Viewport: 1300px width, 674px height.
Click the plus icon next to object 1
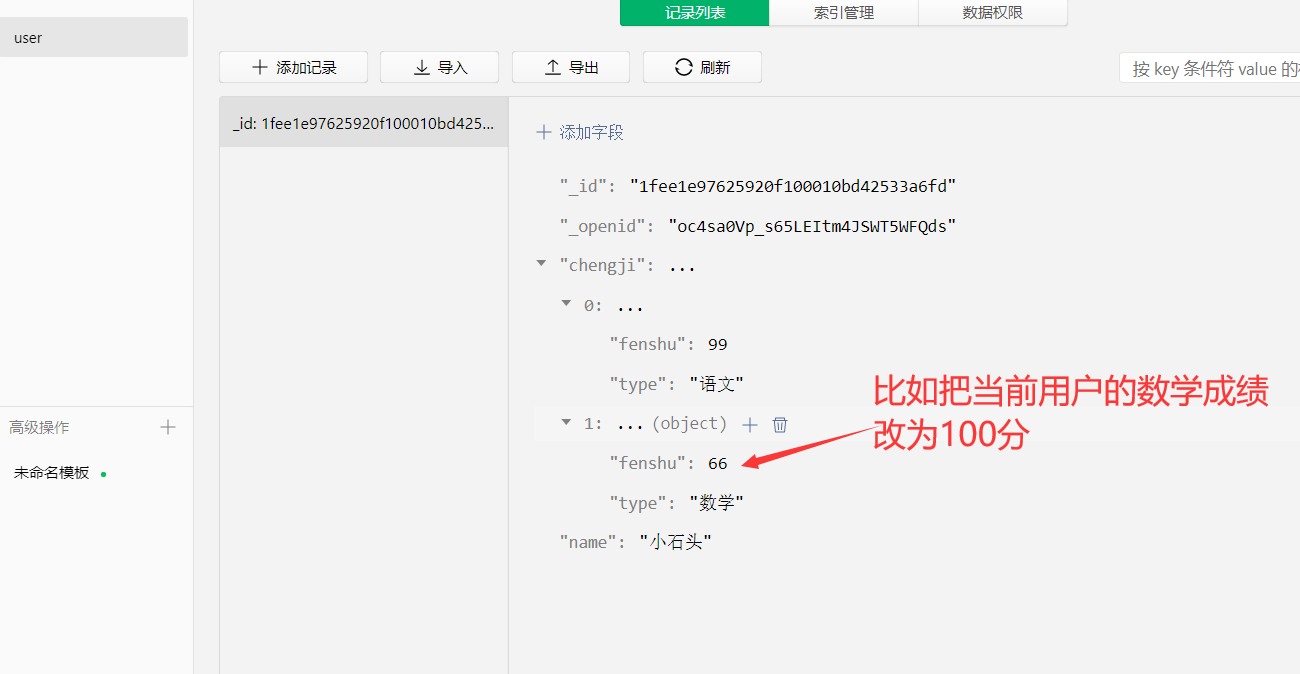click(x=749, y=424)
